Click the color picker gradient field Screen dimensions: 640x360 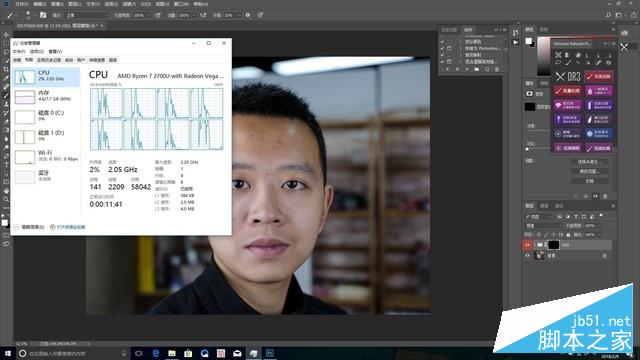544,56
